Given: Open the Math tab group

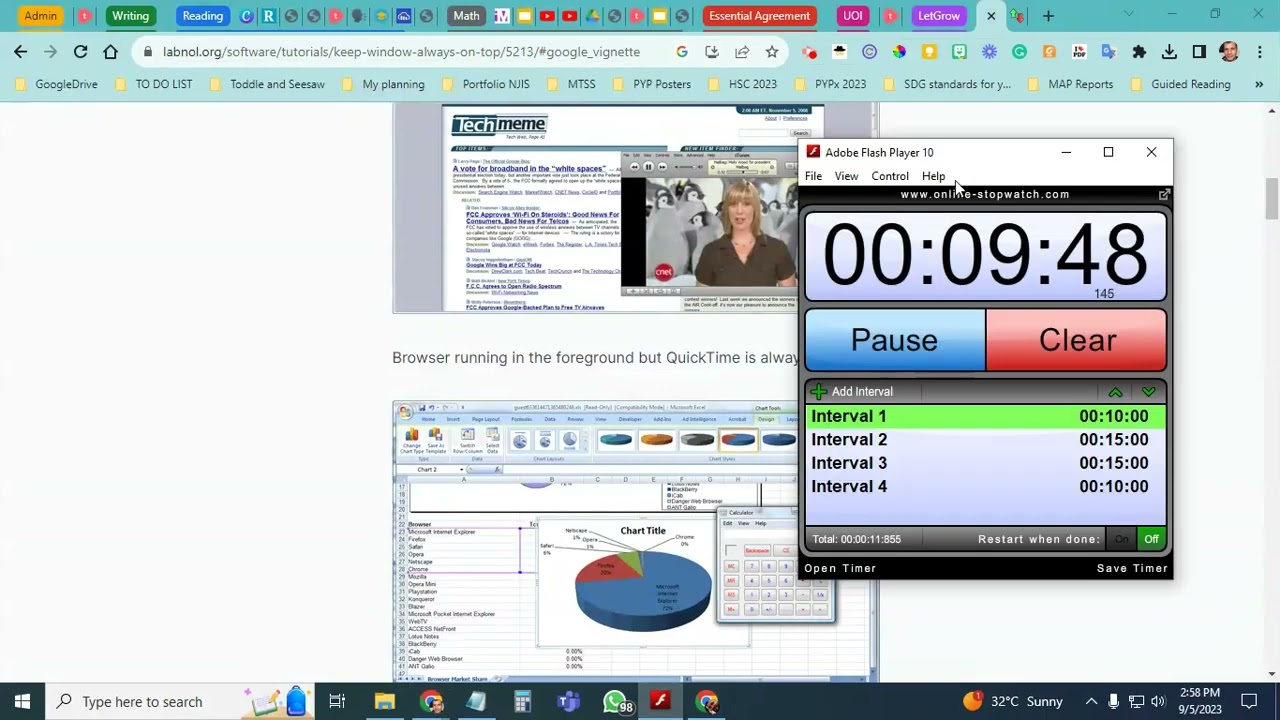Looking at the screenshot, I should (x=466, y=16).
